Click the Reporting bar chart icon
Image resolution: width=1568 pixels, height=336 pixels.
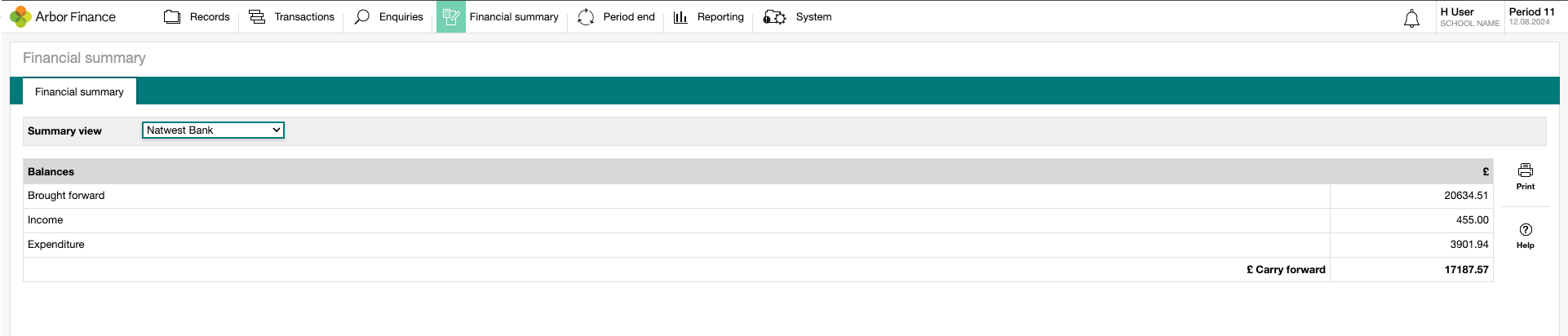[x=680, y=17]
